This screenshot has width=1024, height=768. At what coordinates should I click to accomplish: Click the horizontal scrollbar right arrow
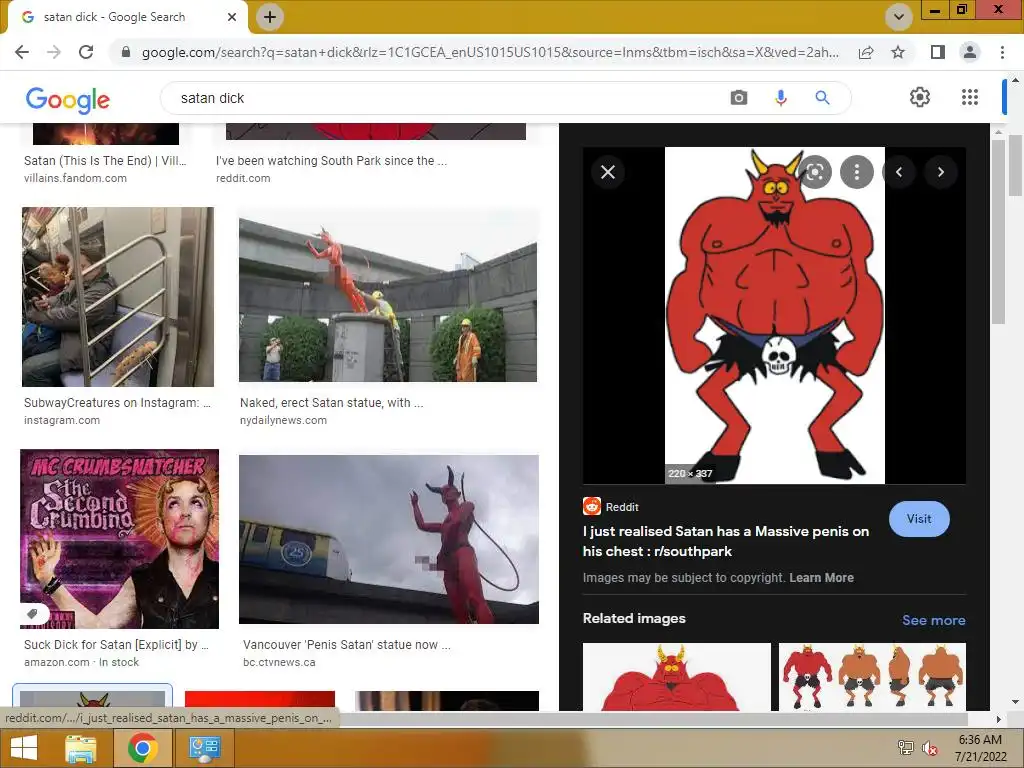[x=998, y=719]
